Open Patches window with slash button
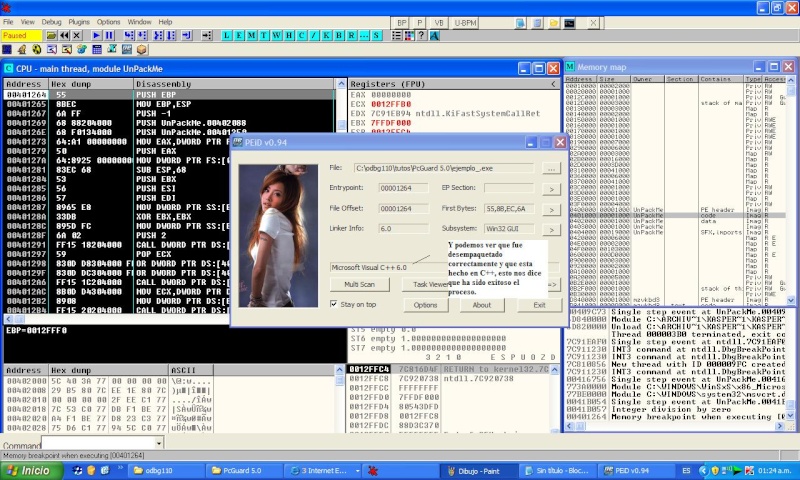 314,35
